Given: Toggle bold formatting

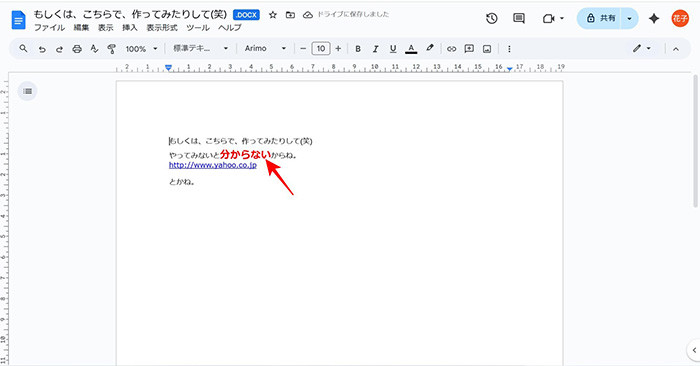Looking at the screenshot, I should (358, 49).
